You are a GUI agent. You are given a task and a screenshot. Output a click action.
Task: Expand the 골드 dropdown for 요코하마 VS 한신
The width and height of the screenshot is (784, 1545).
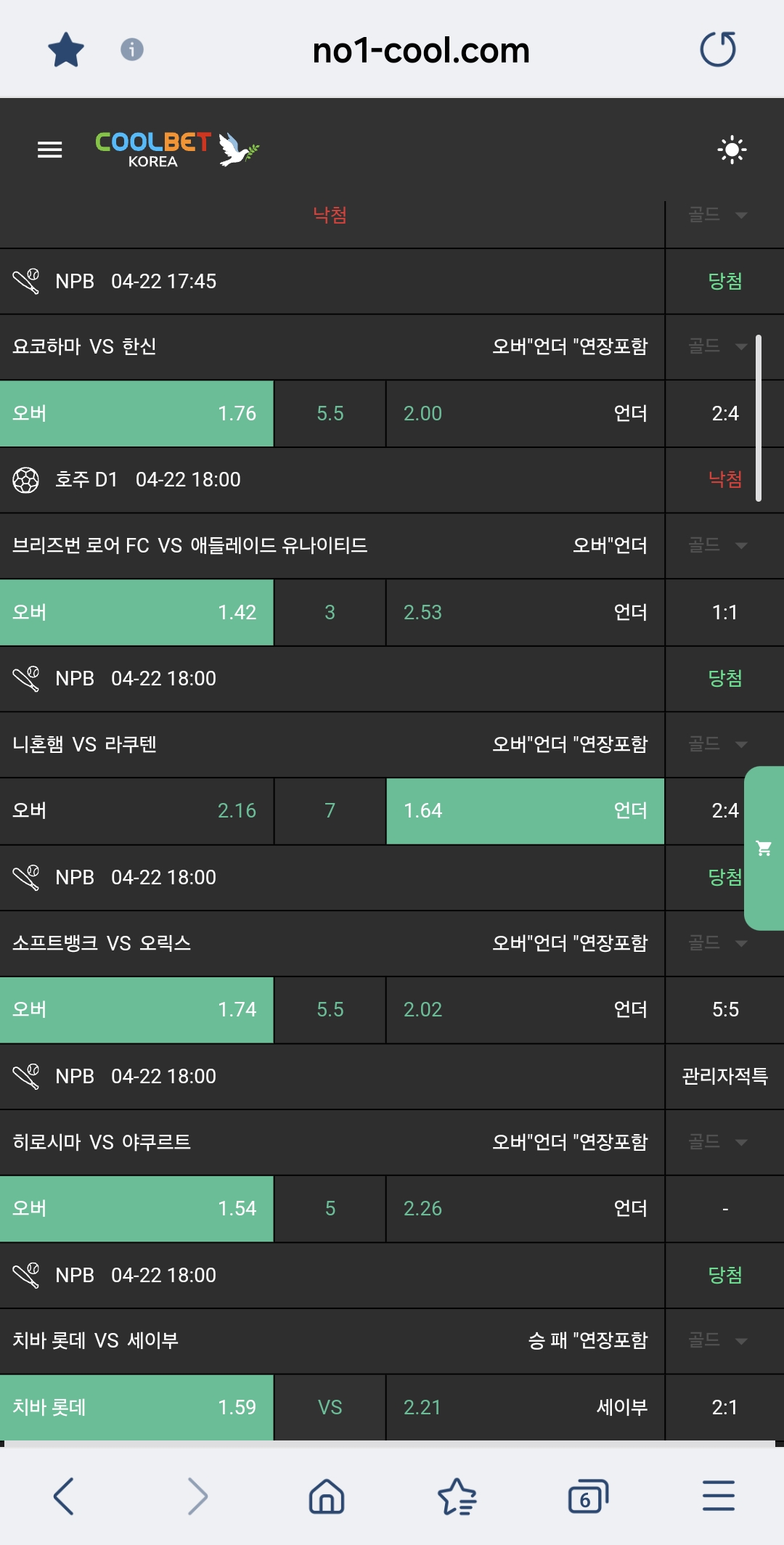(x=717, y=346)
